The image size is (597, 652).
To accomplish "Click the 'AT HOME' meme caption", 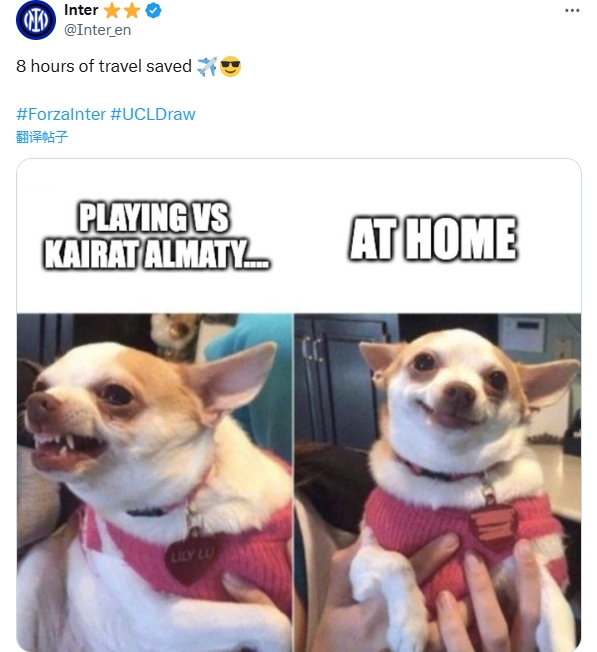I will (x=433, y=239).
